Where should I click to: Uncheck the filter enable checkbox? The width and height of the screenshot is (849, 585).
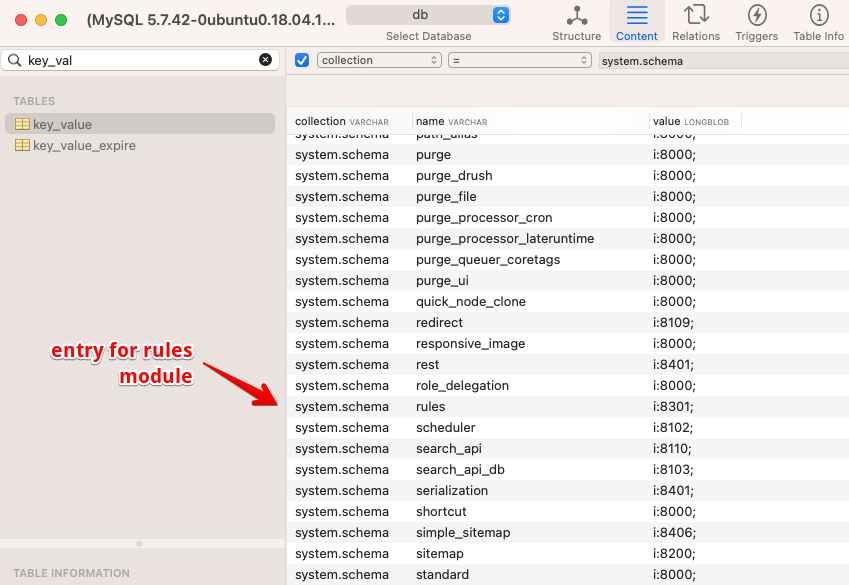pos(302,60)
